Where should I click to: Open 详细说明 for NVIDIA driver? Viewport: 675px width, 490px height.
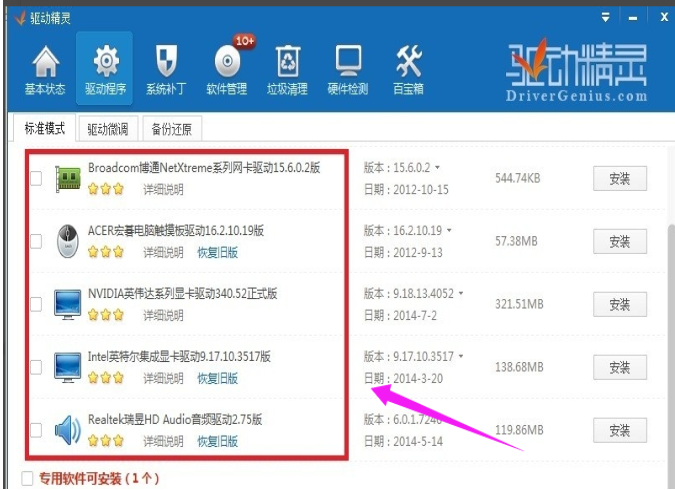coord(163,315)
